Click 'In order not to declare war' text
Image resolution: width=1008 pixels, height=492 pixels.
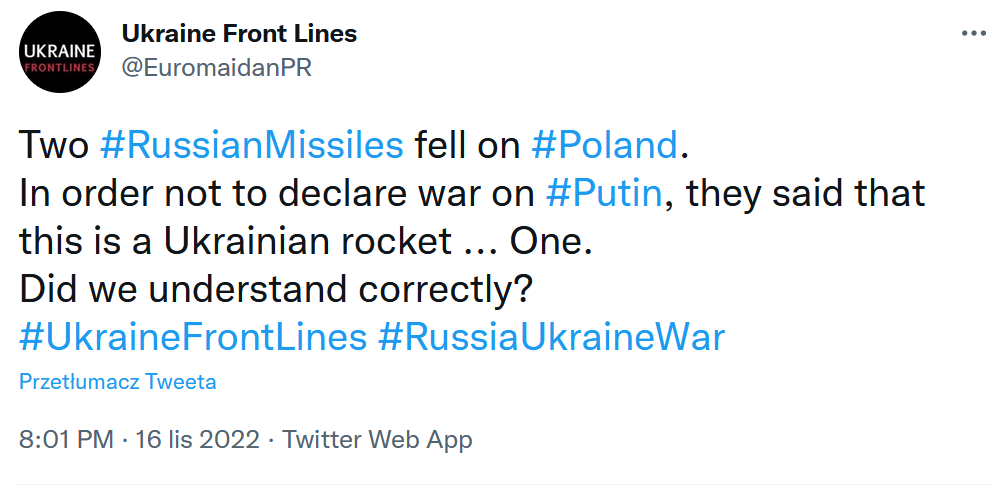(249, 192)
